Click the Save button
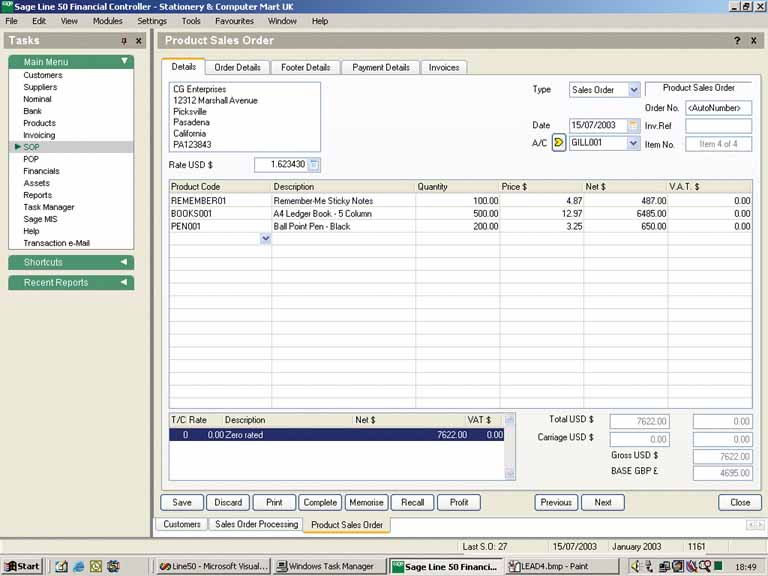 click(182, 503)
